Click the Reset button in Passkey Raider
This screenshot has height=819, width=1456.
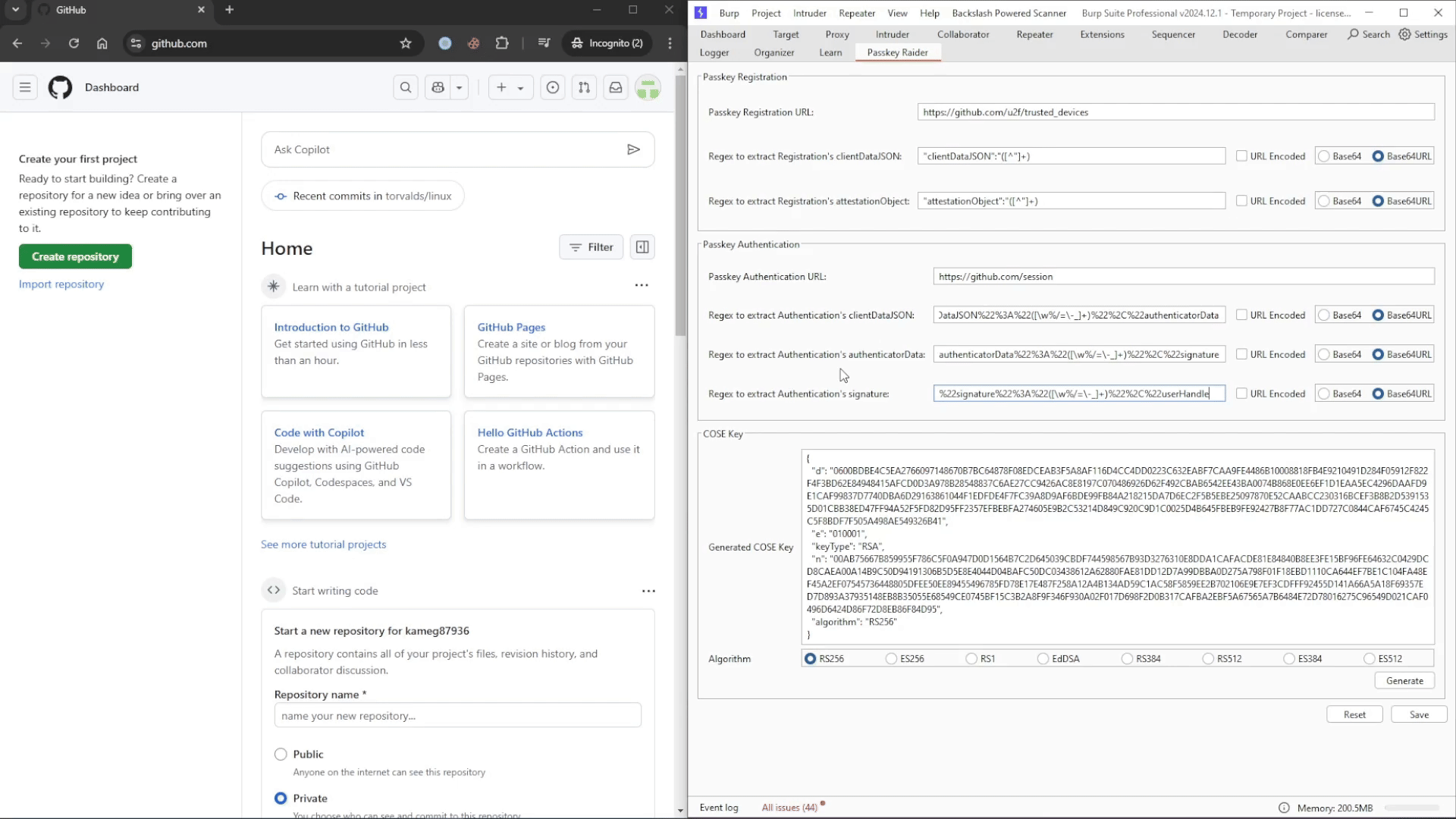pyautogui.click(x=1354, y=715)
